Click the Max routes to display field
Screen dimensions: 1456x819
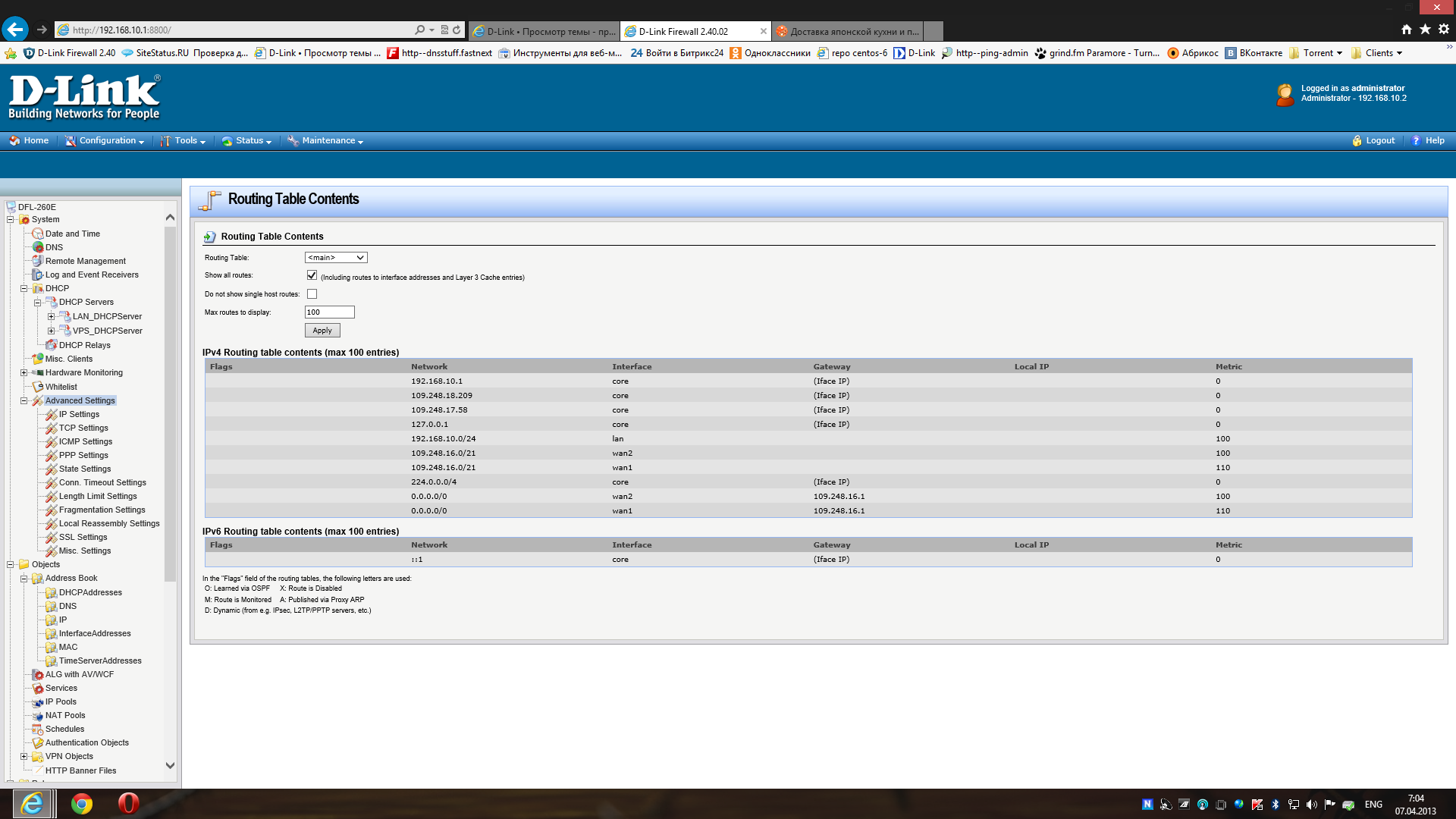click(329, 312)
